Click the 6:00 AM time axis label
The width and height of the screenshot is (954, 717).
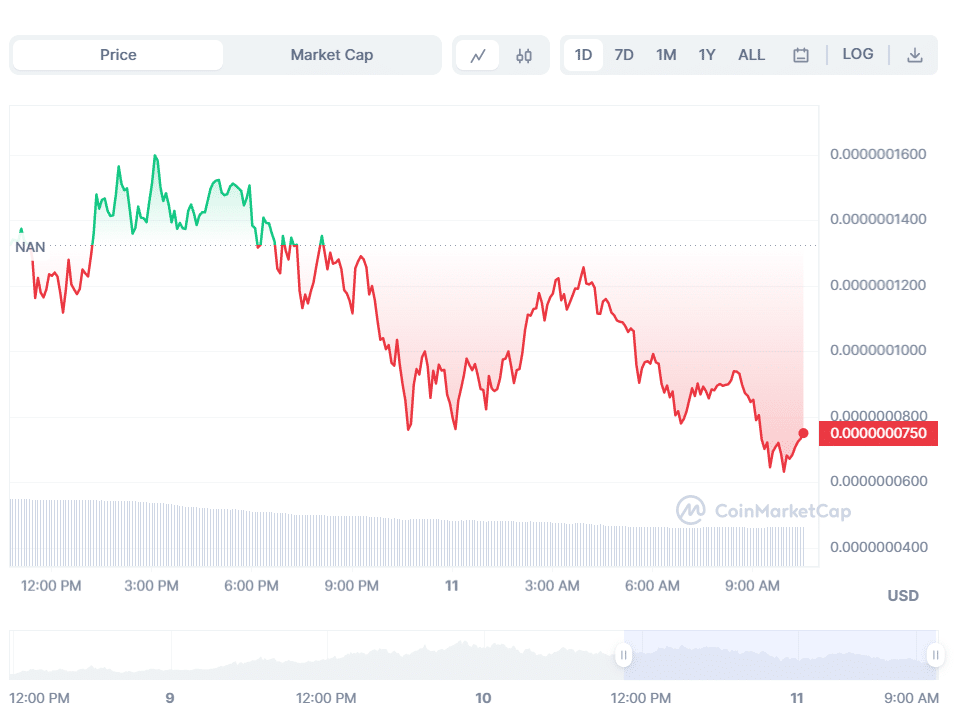pos(652,586)
